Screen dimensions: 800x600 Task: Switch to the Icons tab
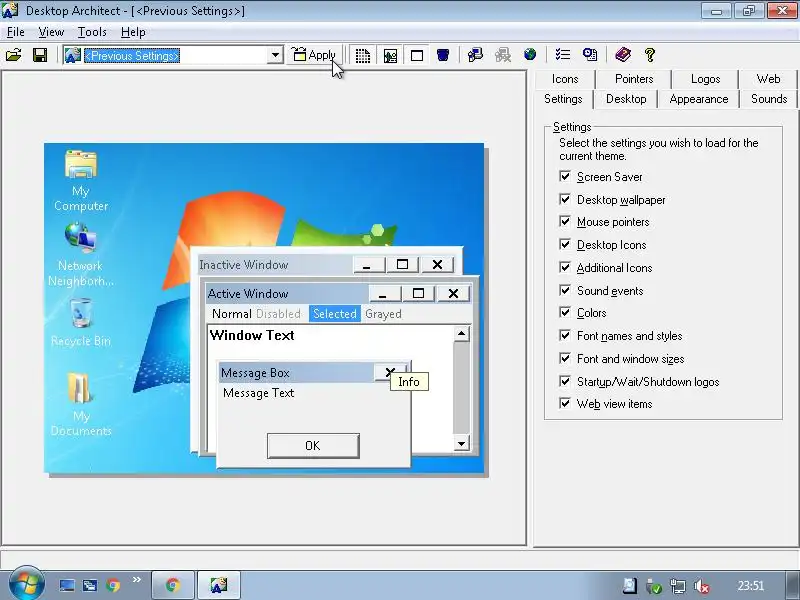pyautogui.click(x=565, y=79)
